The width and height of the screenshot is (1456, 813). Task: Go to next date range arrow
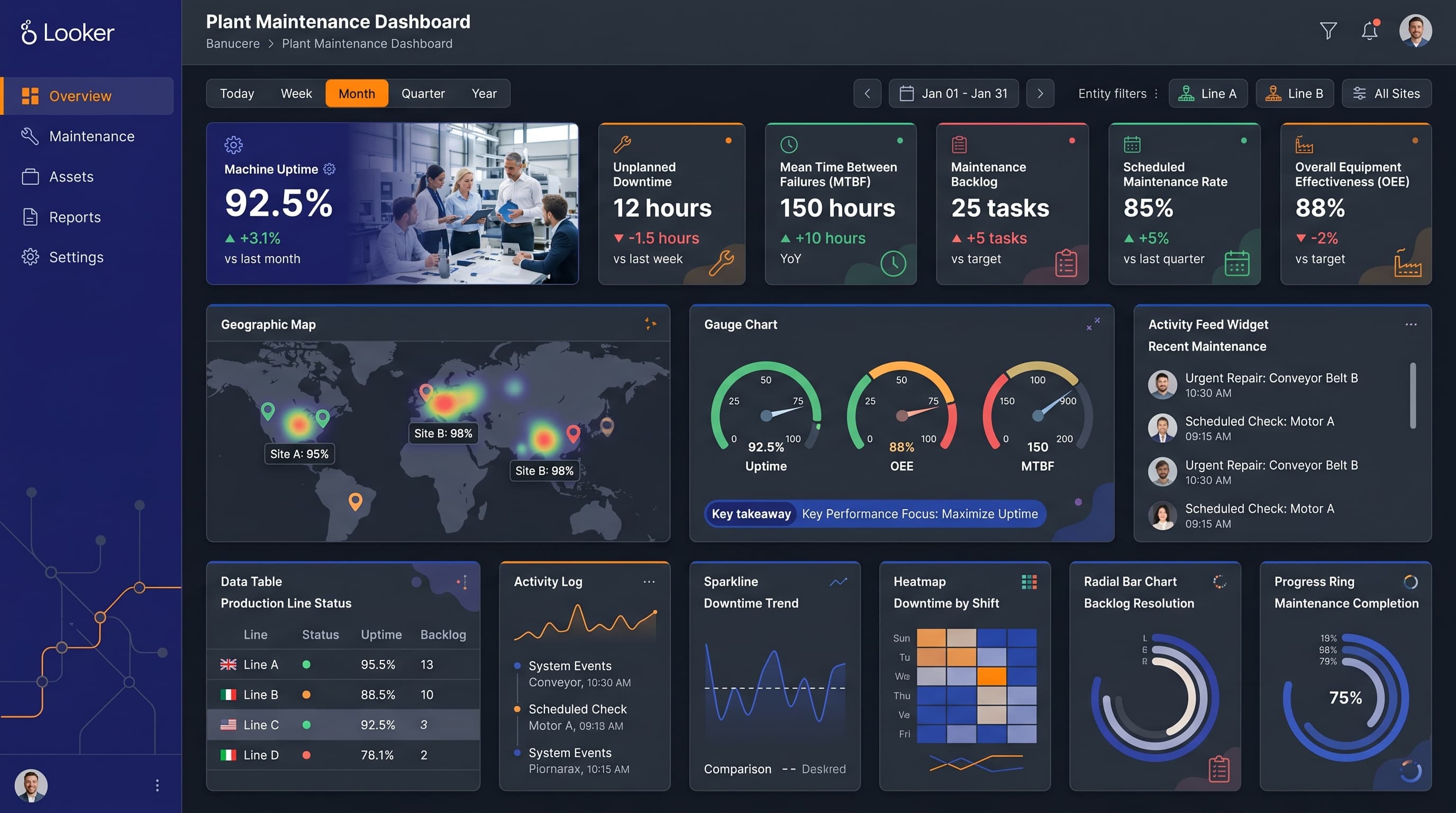tap(1040, 93)
